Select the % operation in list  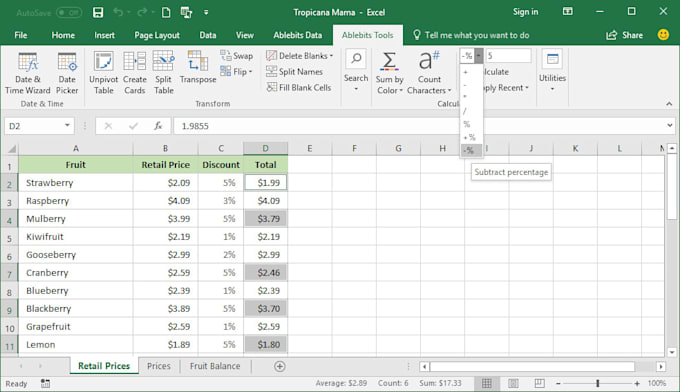coord(471,124)
